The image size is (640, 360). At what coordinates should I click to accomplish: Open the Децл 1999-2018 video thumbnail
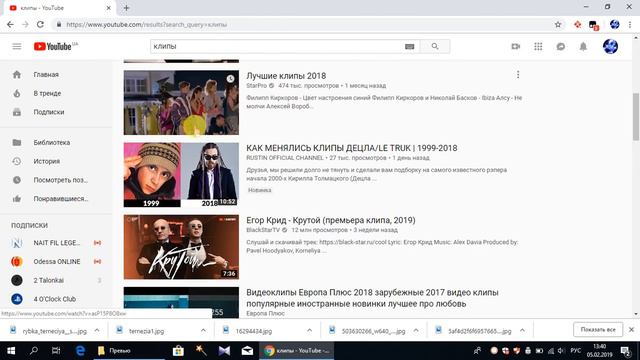click(x=181, y=175)
